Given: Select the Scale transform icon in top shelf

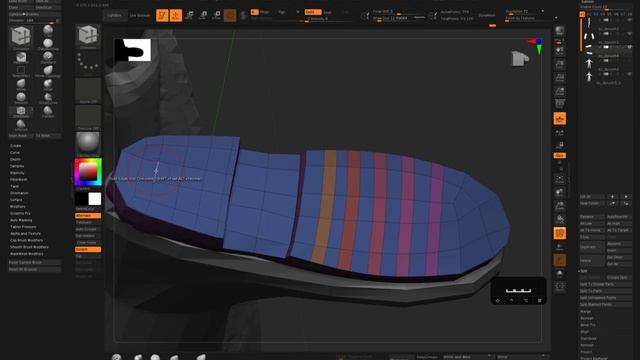Looking at the screenshot, I should (203, 16).
